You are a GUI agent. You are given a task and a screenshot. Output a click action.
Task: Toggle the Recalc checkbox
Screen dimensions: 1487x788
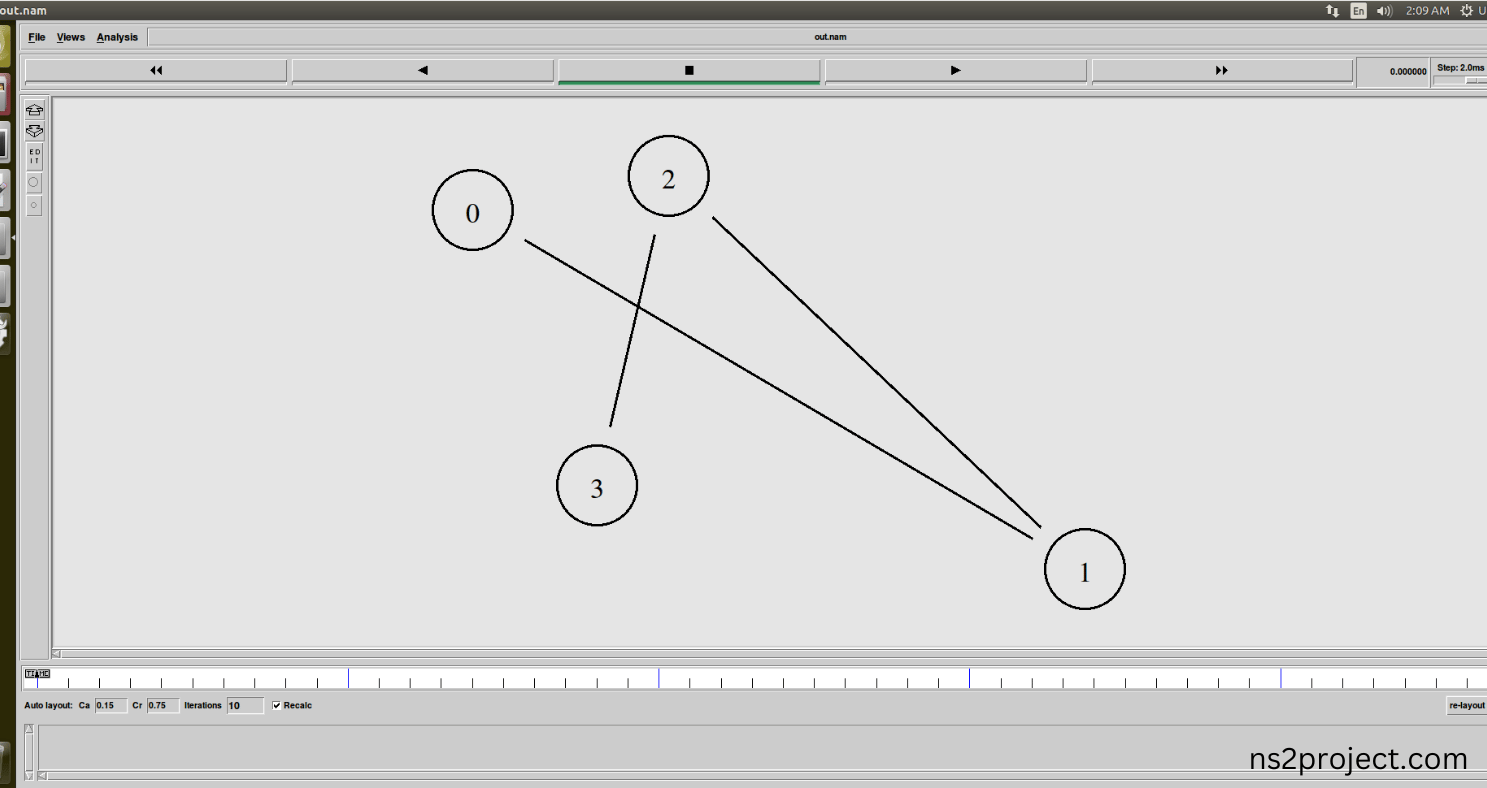coord(277,706)
